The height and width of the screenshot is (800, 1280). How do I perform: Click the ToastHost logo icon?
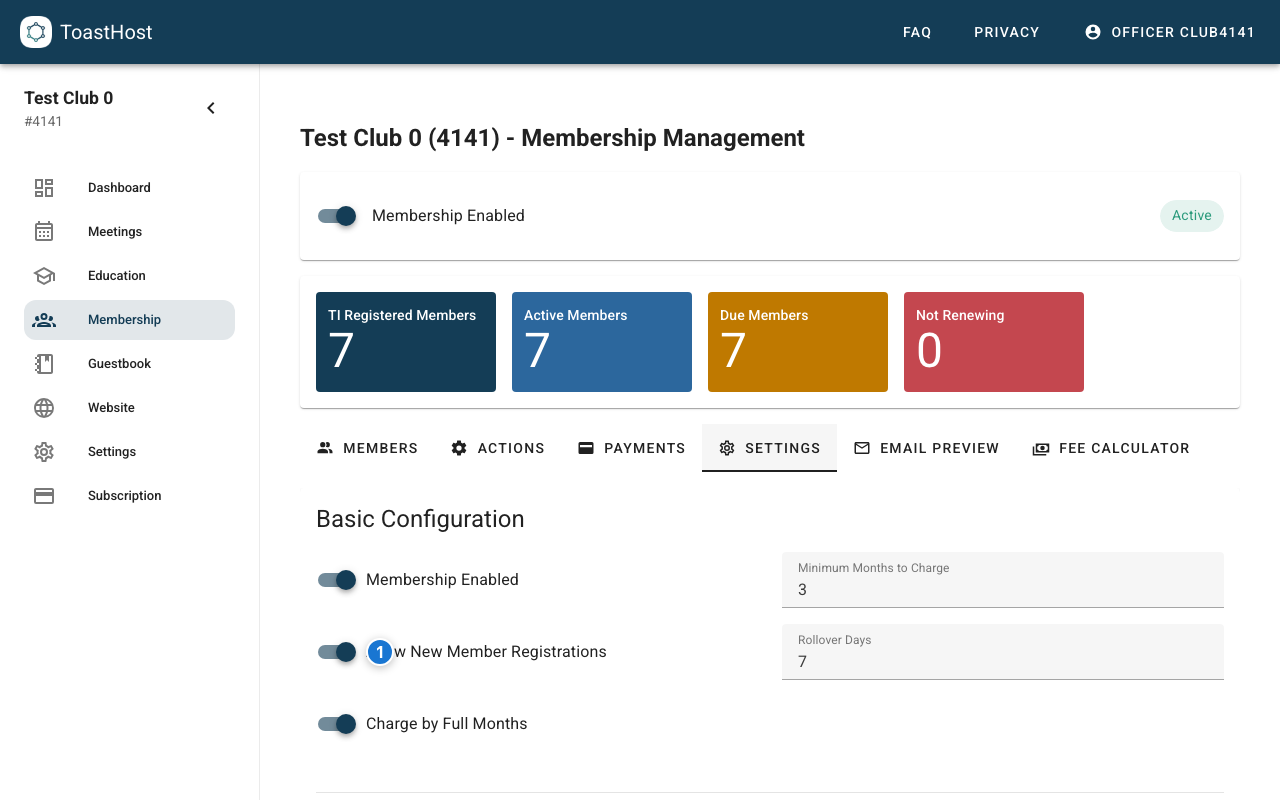coord(36,32)
